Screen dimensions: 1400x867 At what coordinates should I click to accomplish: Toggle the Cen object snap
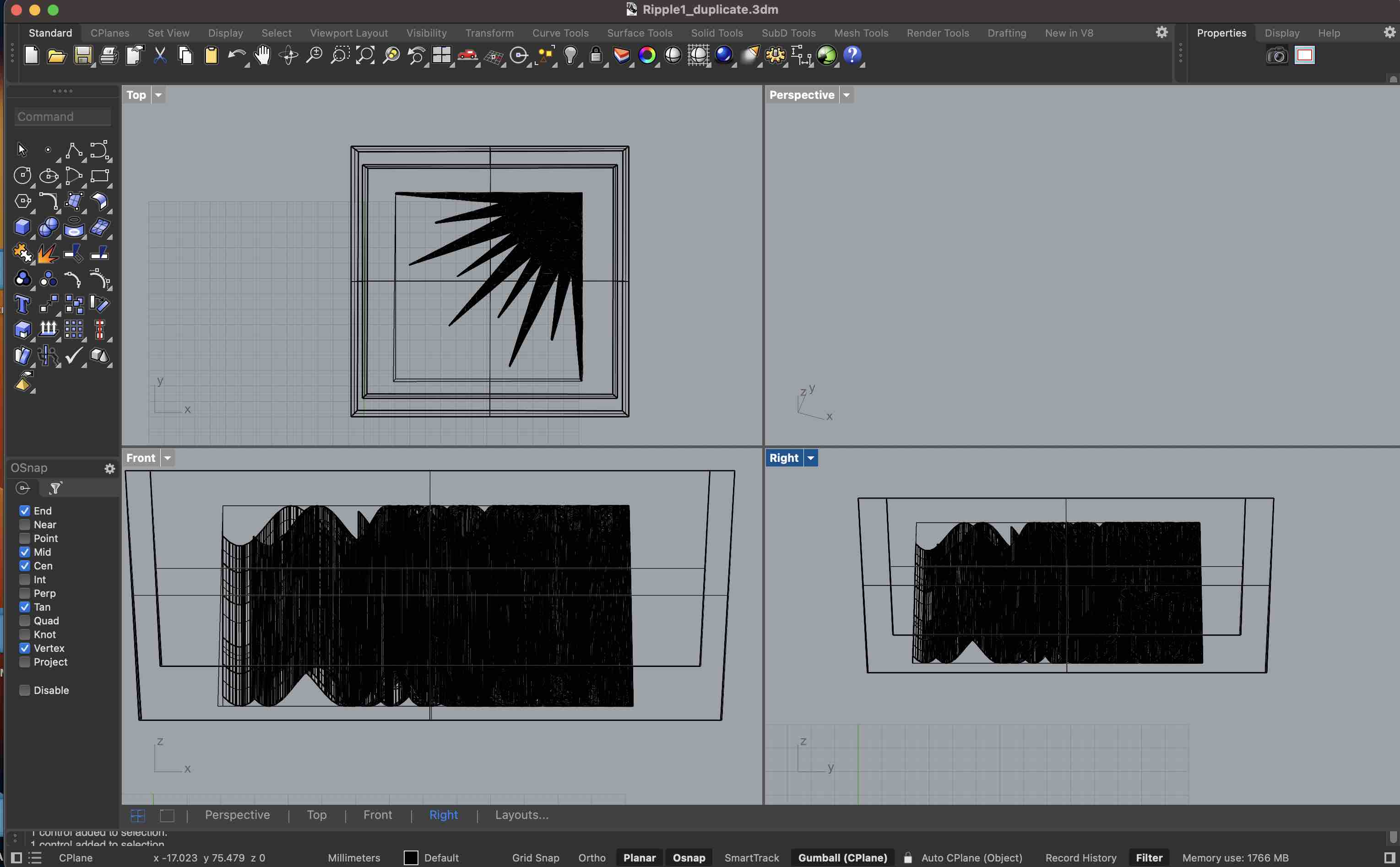[x=25, y=566]
